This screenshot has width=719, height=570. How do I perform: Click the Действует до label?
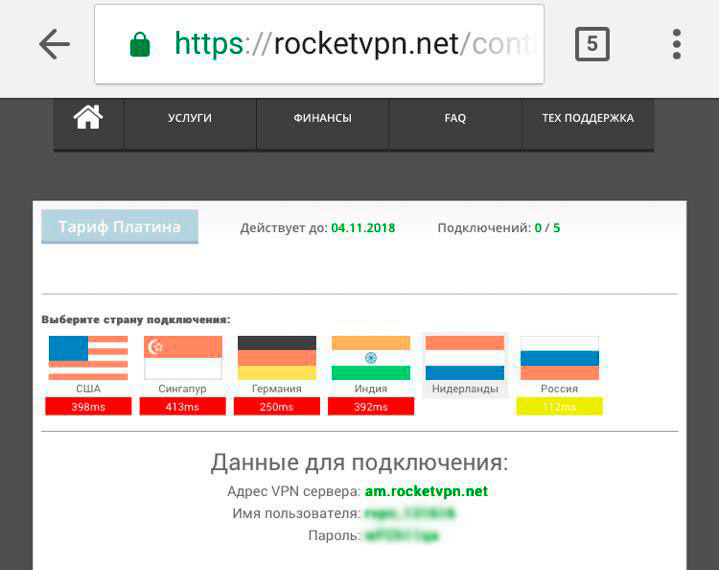(284, 228)
